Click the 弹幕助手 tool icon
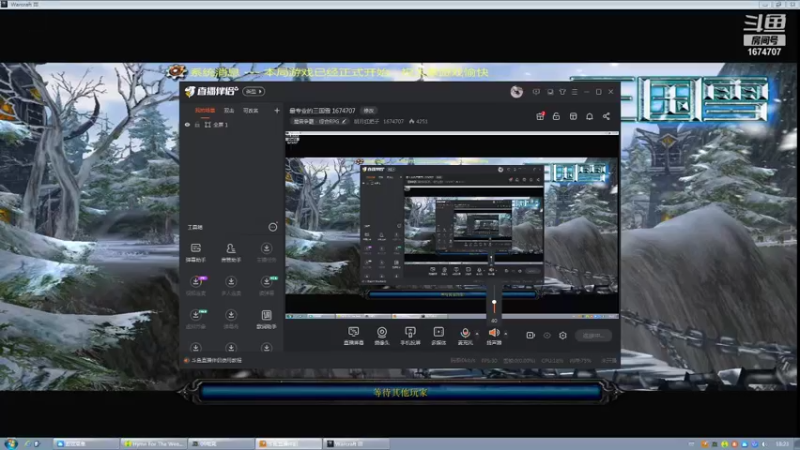Screen dimensions: 800x450 pyautogui.click(x=195, y=248)
